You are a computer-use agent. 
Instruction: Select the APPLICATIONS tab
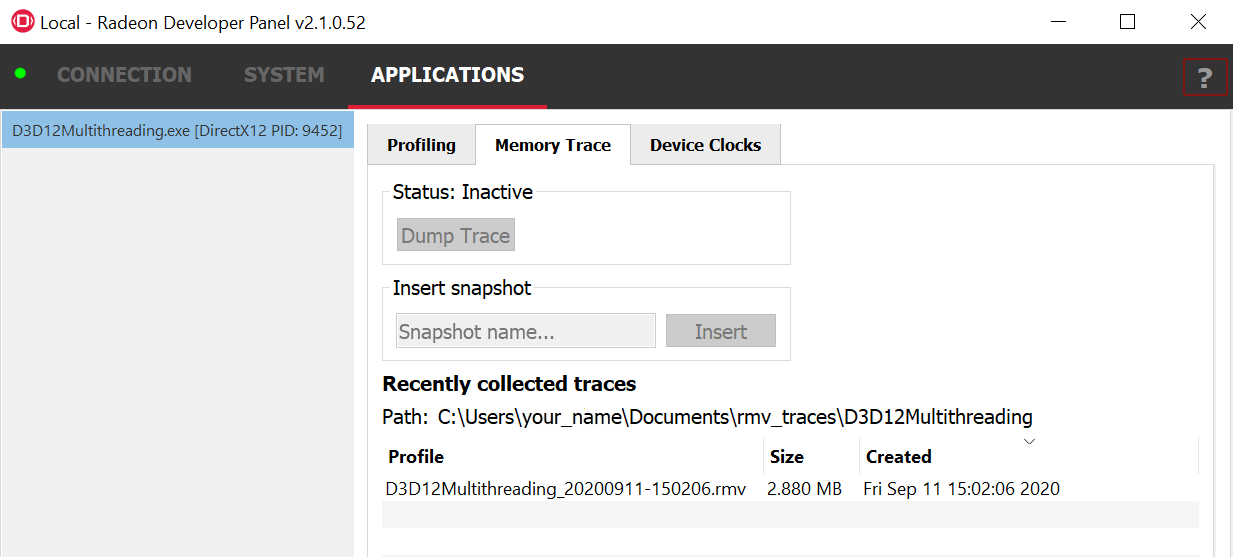click(447, 75)
